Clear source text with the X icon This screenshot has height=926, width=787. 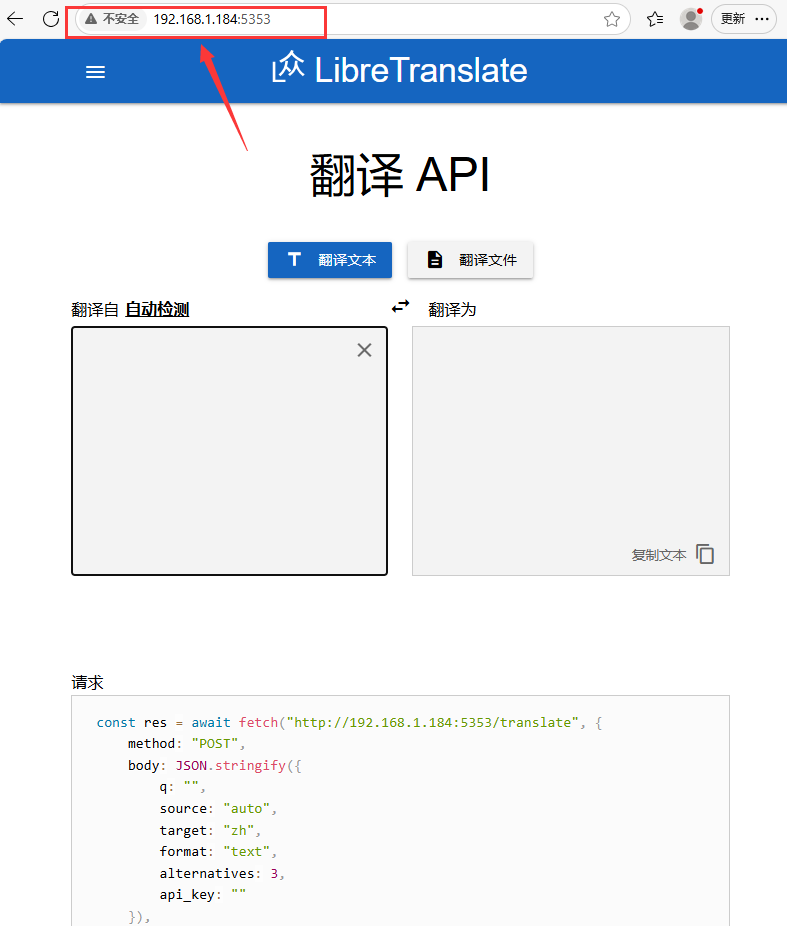point(364,350)
